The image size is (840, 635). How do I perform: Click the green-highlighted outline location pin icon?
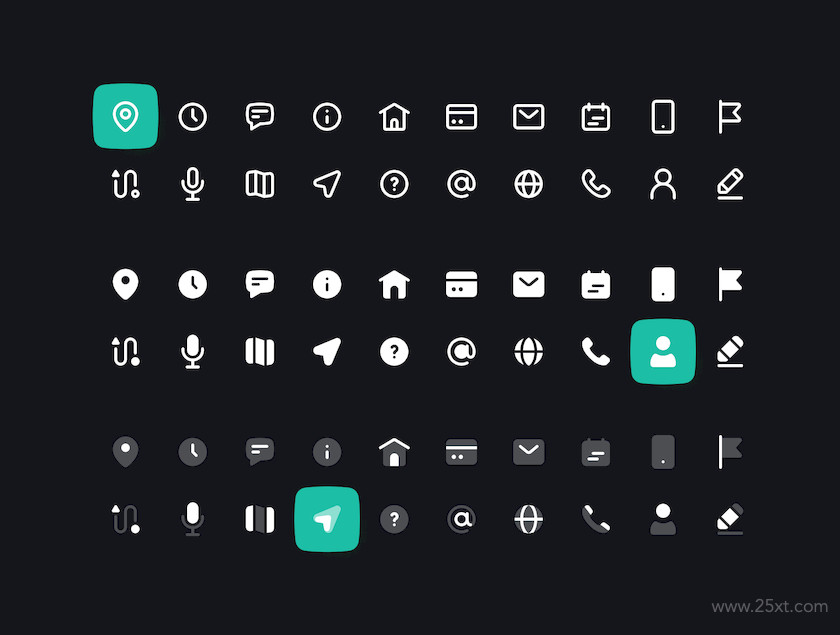point(125,116)
